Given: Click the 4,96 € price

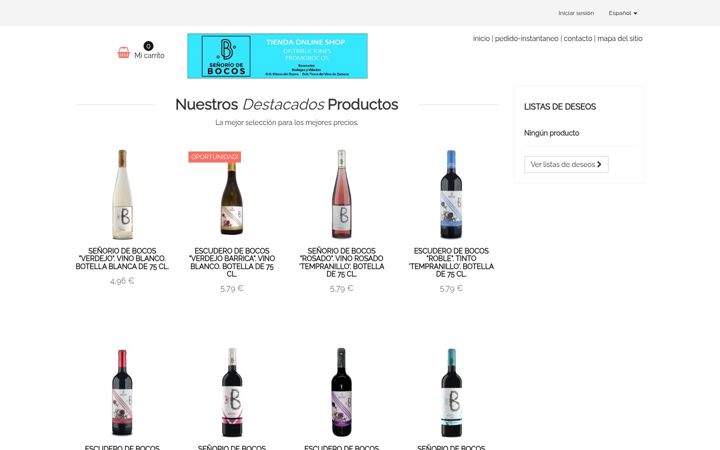Looking at the screenshot, I should [x=122, y=281].
